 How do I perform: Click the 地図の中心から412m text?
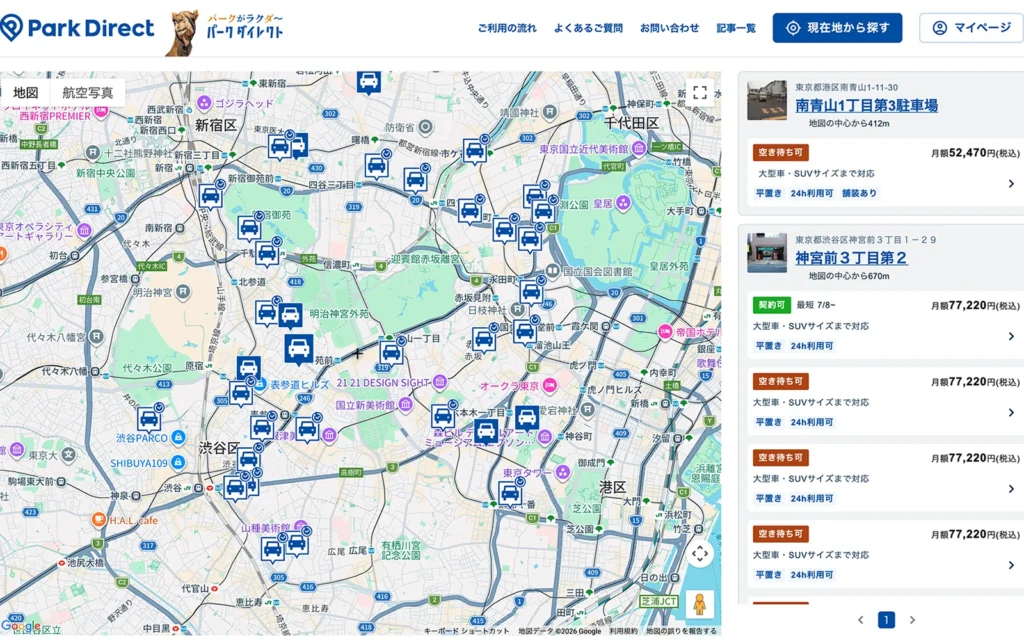click(849, 123)
